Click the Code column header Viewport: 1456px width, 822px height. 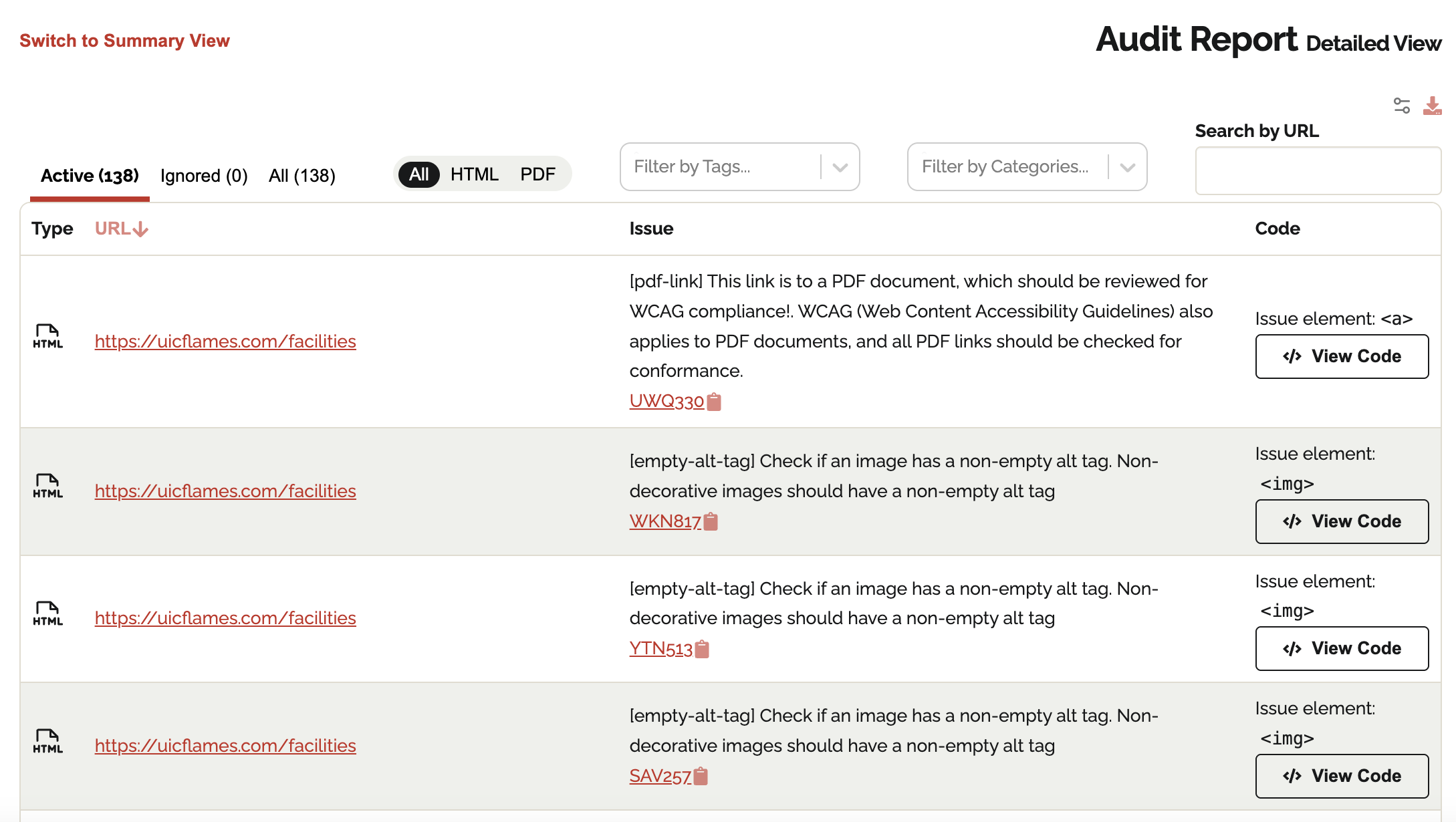click(1278, 229)
